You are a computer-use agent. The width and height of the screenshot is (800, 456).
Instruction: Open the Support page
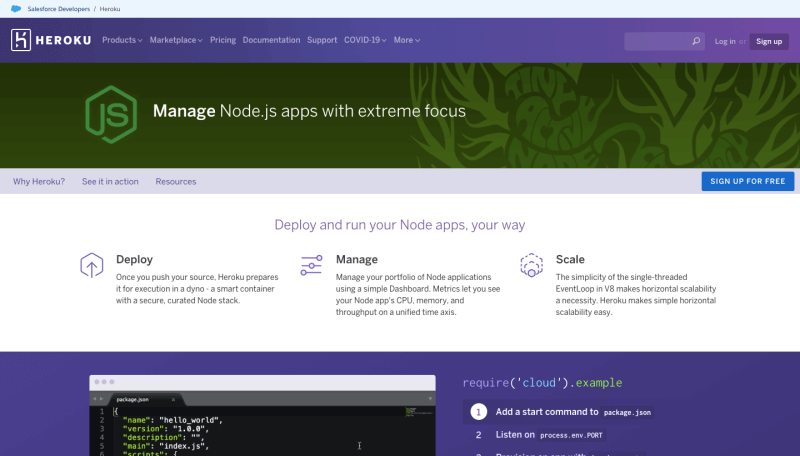coord(322,40)
